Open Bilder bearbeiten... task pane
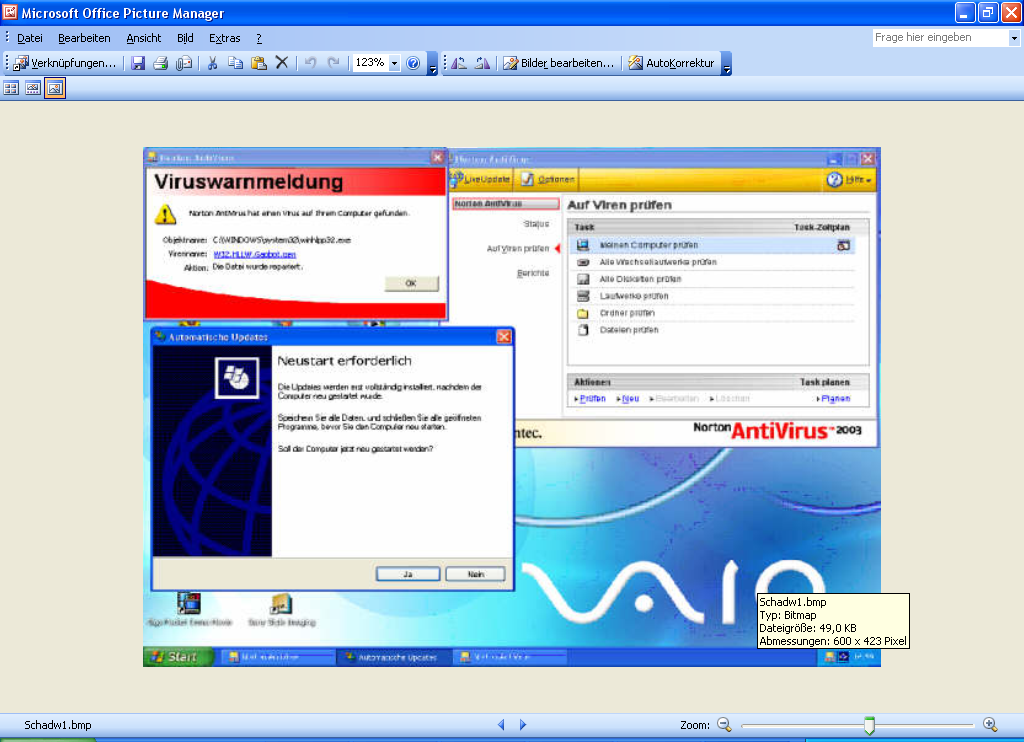The height and width of the screenshot is (742, 1024). point(559,63)
